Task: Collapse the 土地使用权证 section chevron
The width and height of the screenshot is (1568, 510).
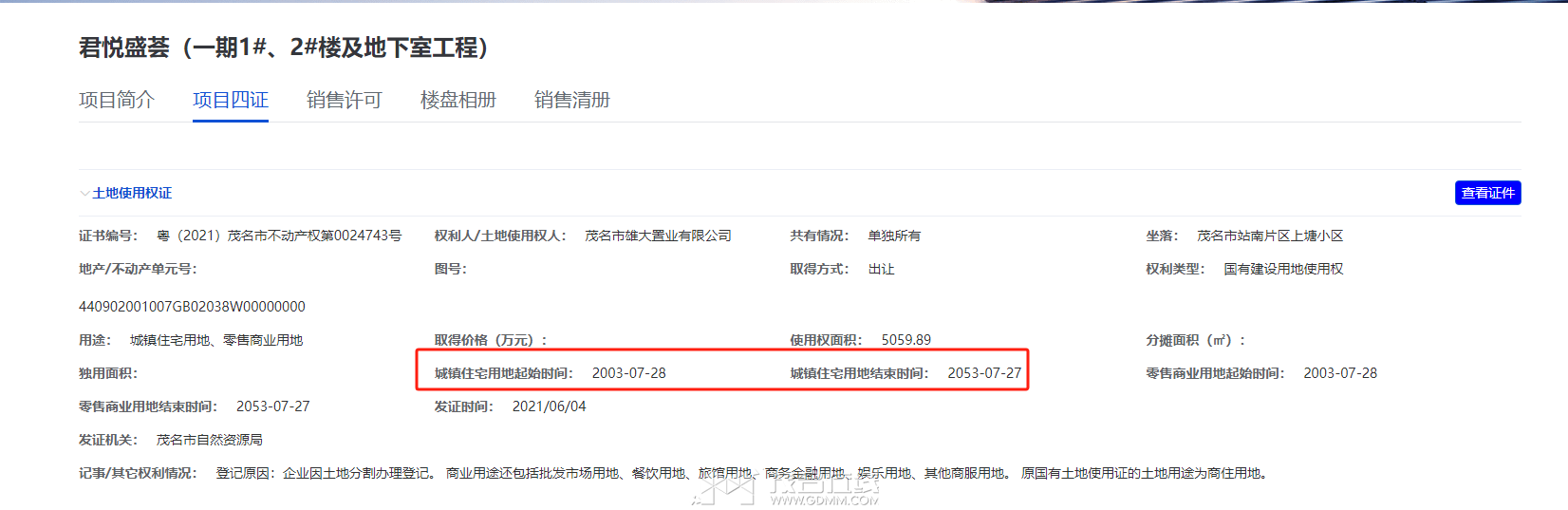Action: tap(84, 194)
